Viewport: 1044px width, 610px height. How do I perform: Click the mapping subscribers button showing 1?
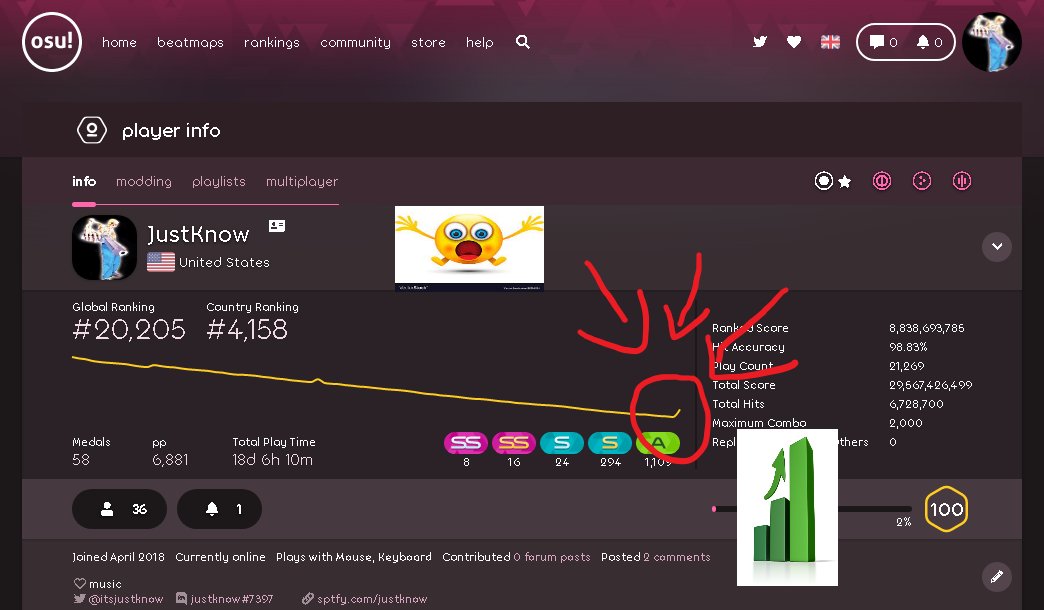219,509
